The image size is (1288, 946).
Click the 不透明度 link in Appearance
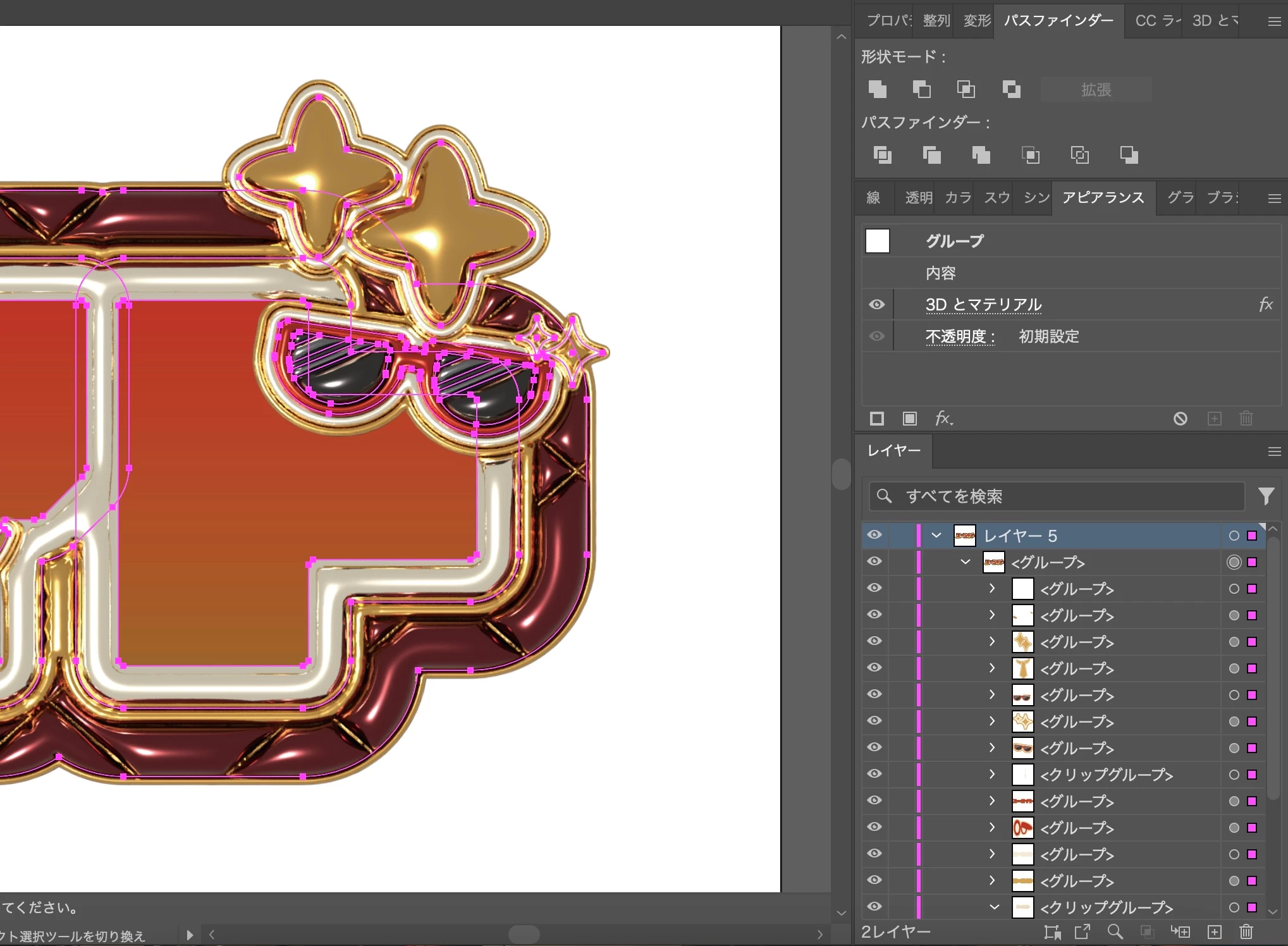click(960, 336)
